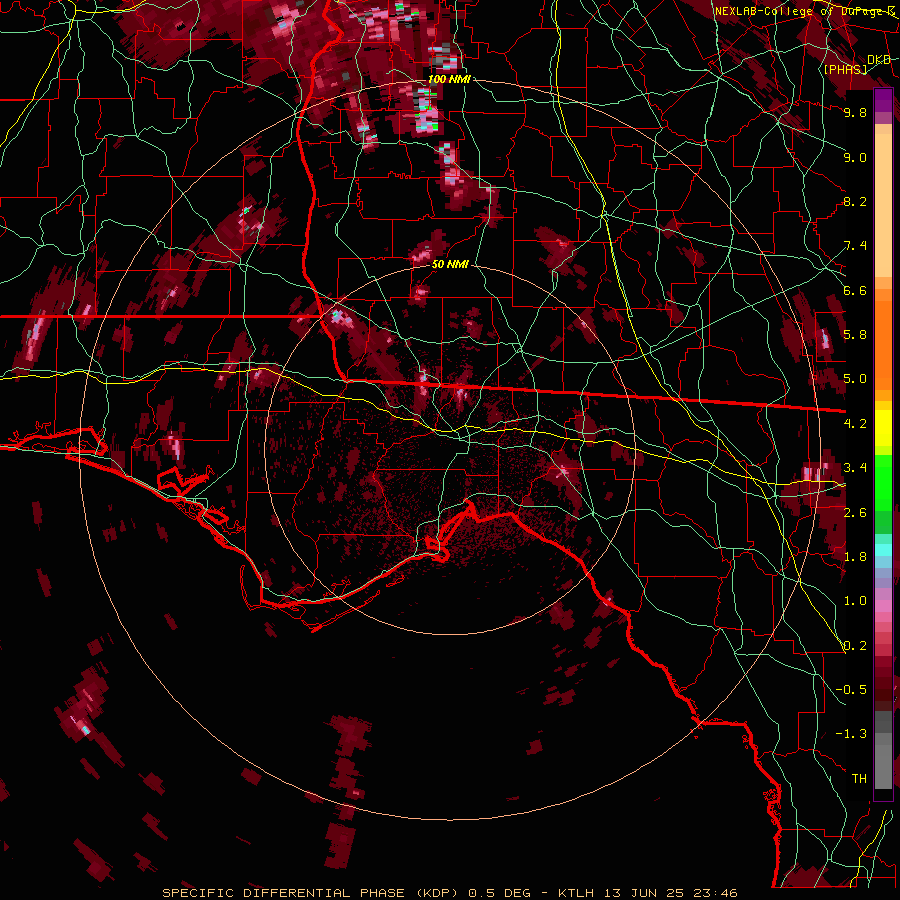Click the 5.8 scale value

pyautogui.click(x=855, y=335)
